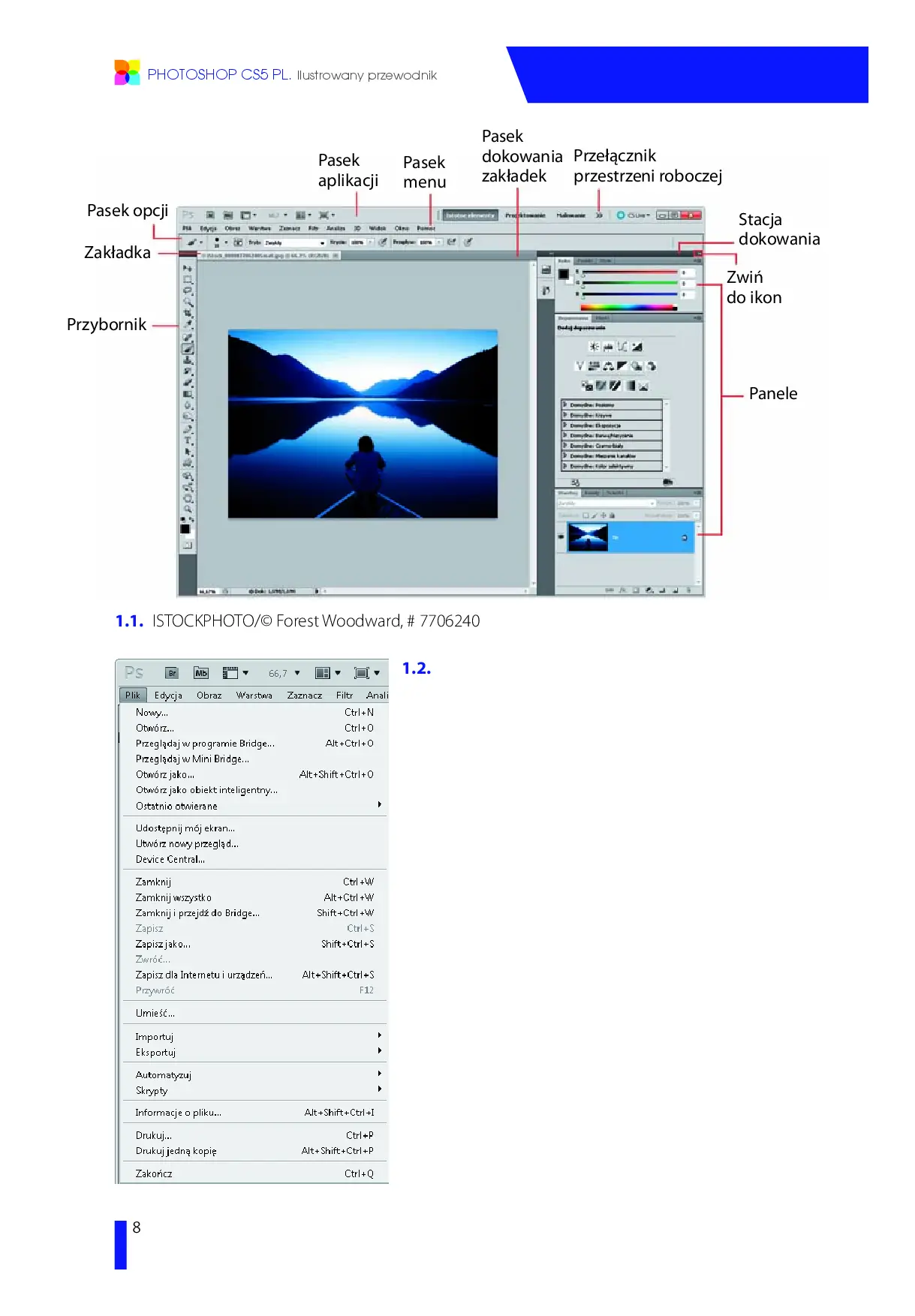915x1316 pixels.
Task: Expand the Domyślne: Poziomy preset group
Action: 565,404
